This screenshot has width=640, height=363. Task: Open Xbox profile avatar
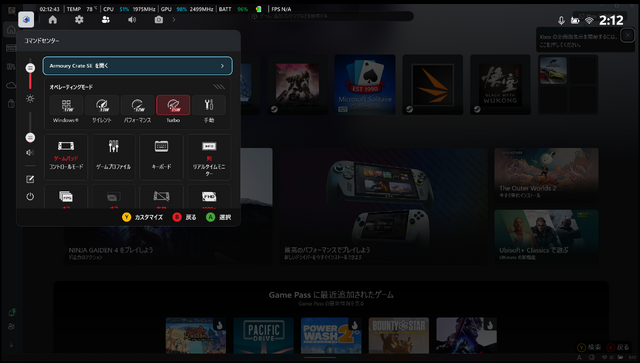11,10
